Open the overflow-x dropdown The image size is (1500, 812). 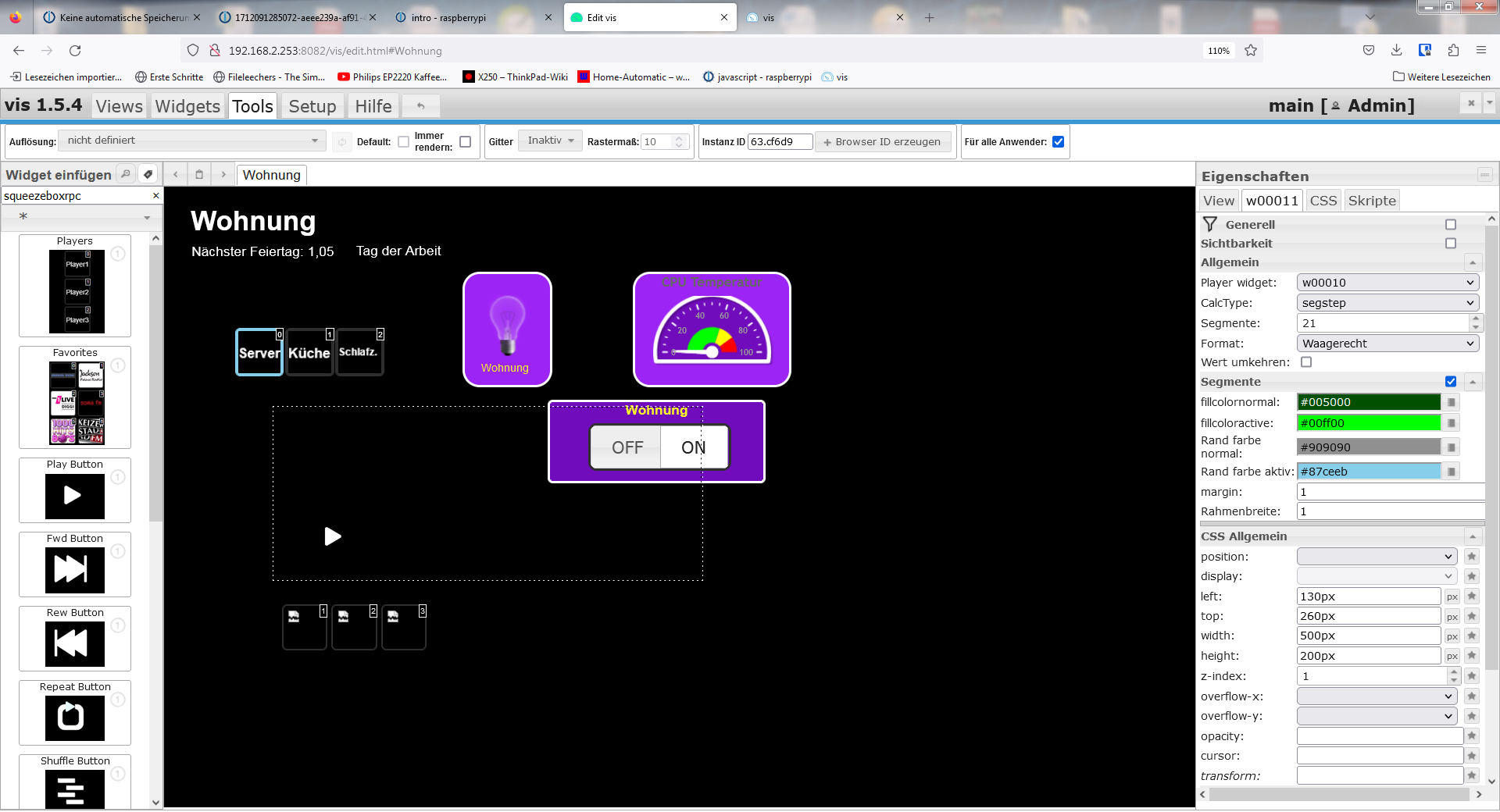coord(1377,696)
